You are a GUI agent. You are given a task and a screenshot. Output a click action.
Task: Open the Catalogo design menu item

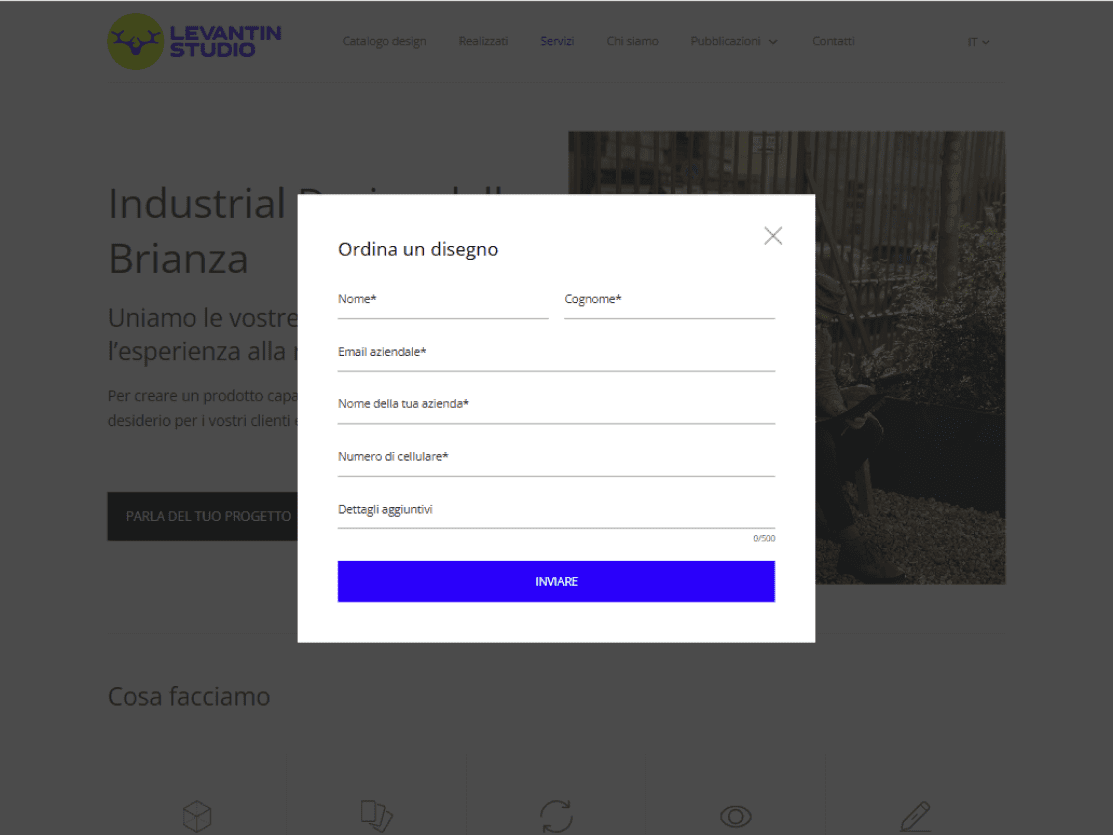pos(384,41)
